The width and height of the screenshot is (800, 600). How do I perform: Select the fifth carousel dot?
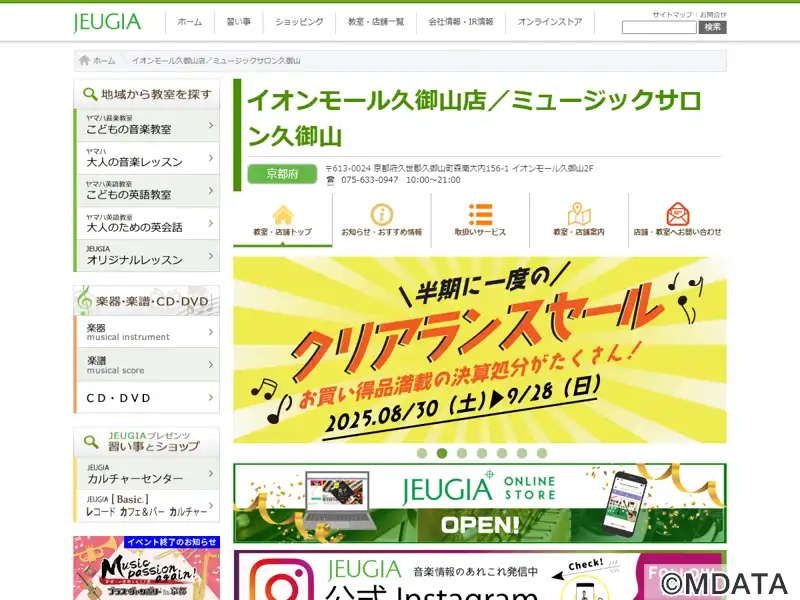(502, 453)
